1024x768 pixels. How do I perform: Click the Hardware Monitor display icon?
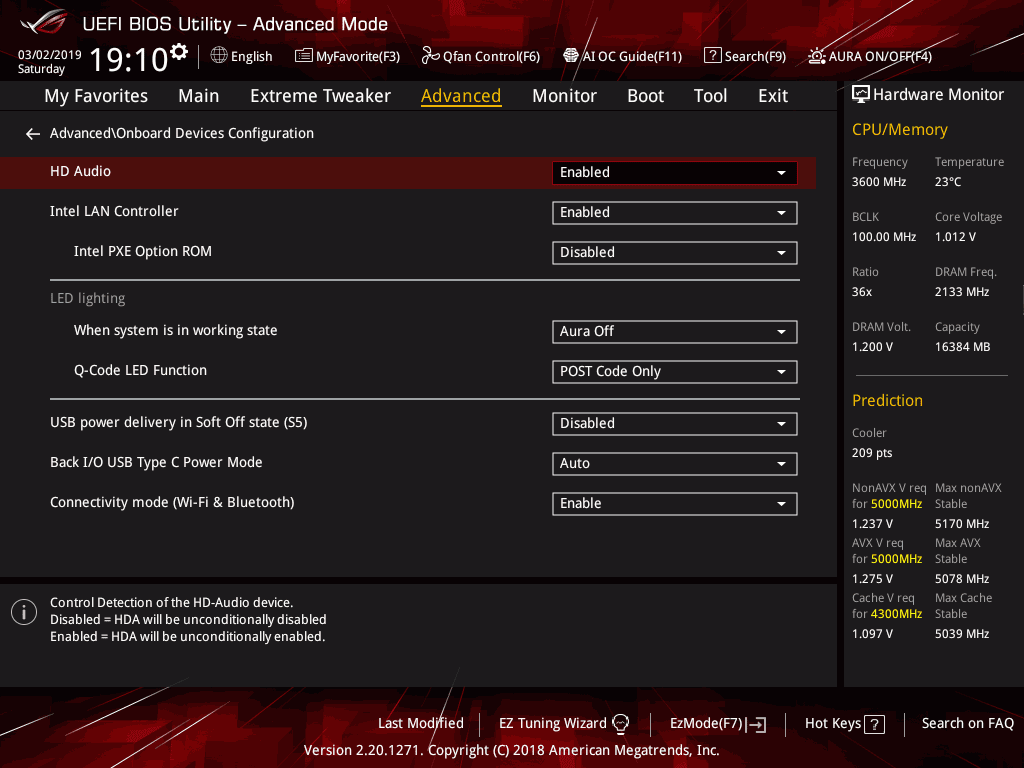[861, 95]
